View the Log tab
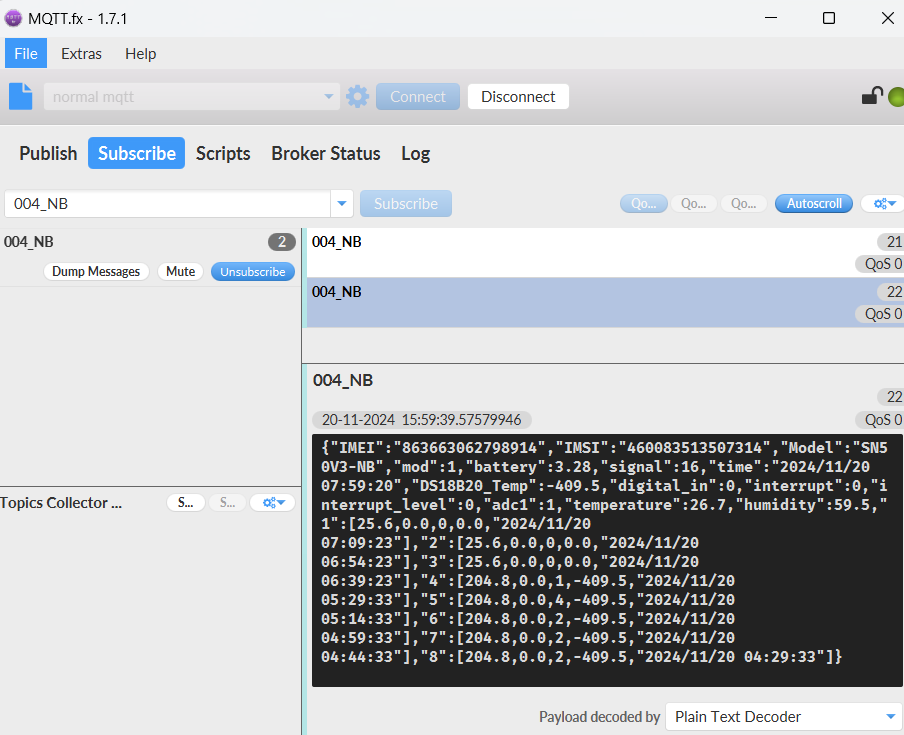Screen dimensions: 904x735 click(x=416, y=153)
